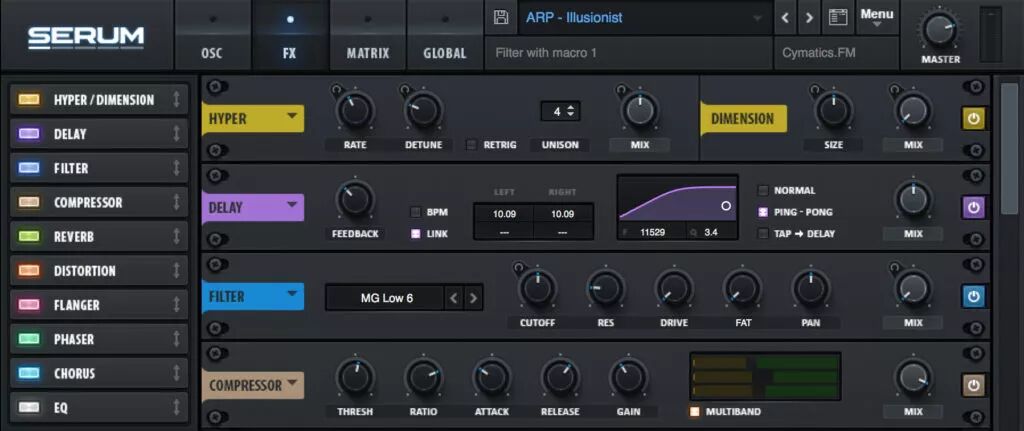Select Tap → Delay mode
1024x431 pixels.
click(763, 234)
